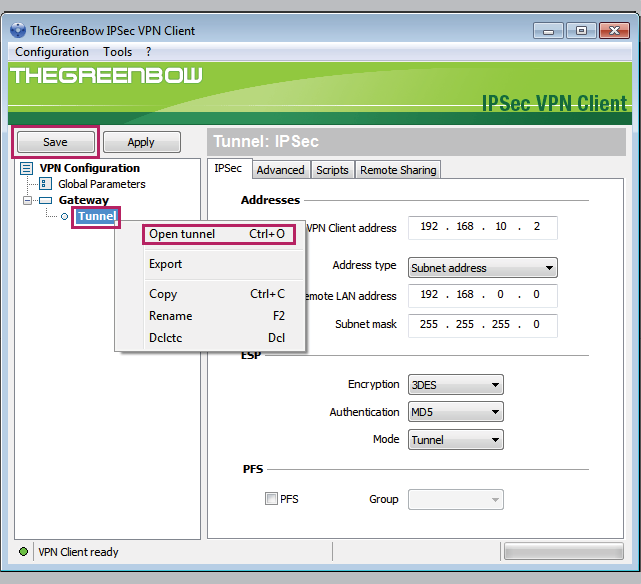Select Export in the context menu

click(166, 264)
